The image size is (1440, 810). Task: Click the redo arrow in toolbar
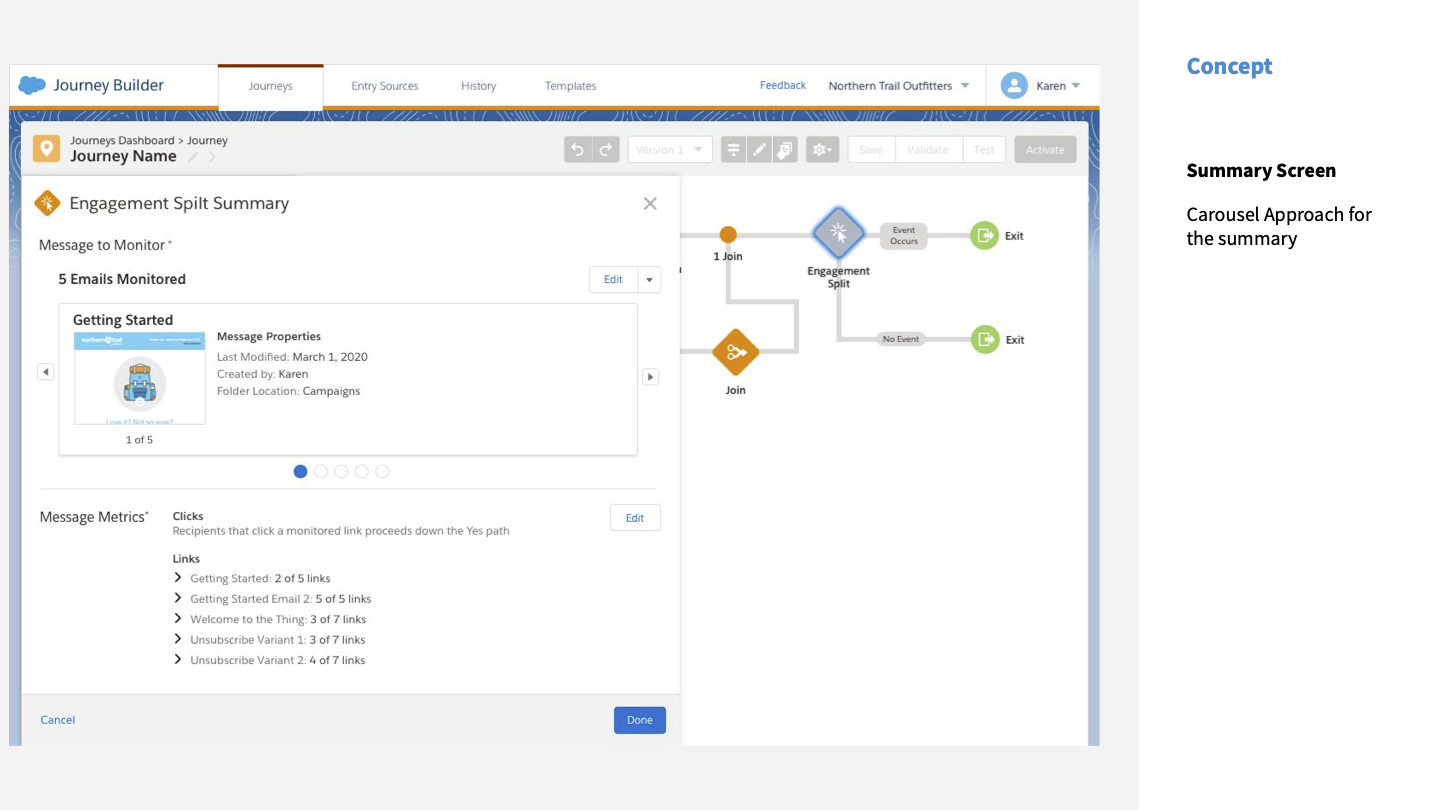[x=605, y=150]
